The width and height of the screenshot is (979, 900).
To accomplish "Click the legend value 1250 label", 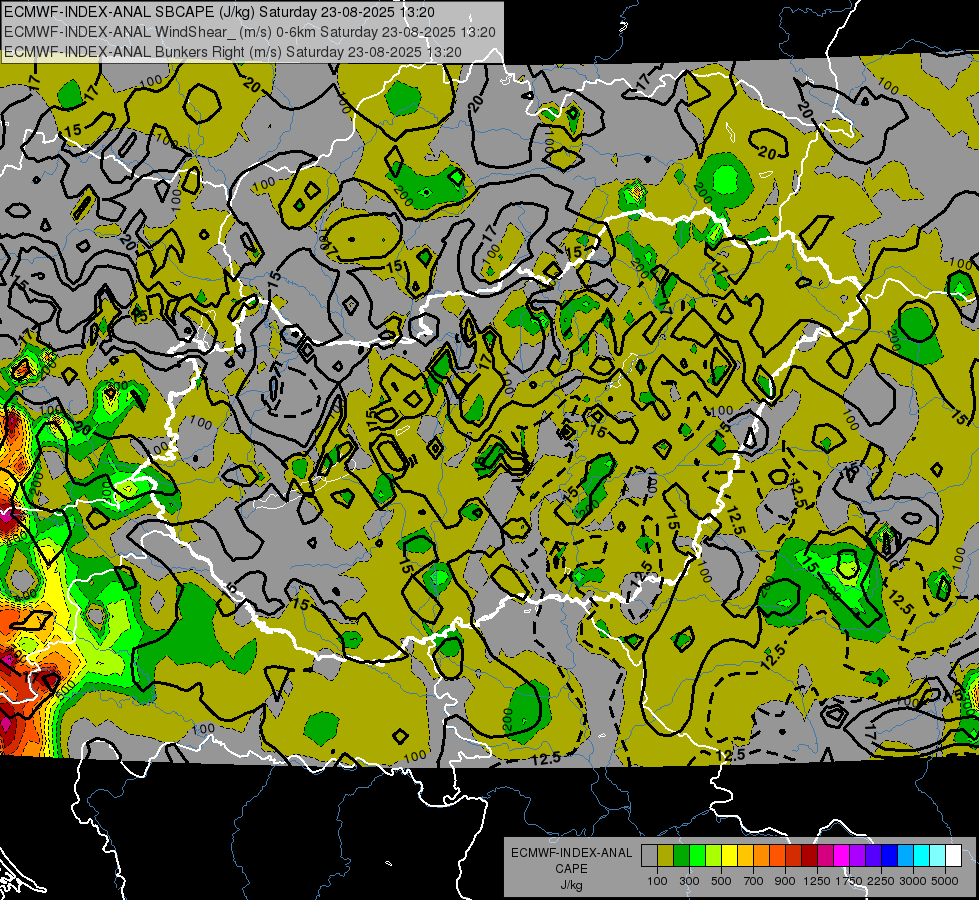I will click(817, 881).
